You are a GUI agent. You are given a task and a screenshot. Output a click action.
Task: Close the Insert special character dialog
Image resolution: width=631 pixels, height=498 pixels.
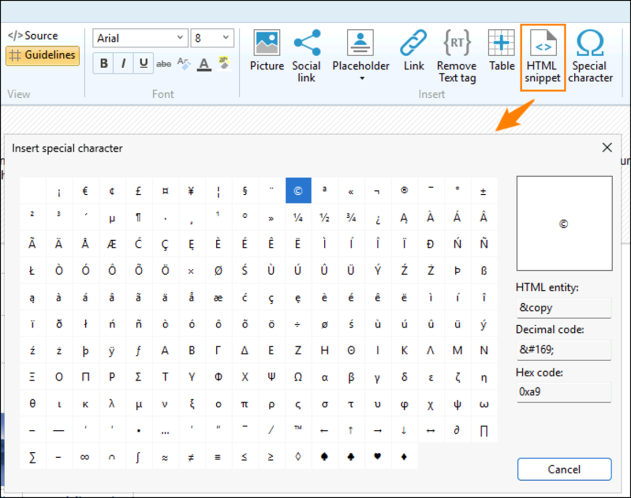click(607, 148)
